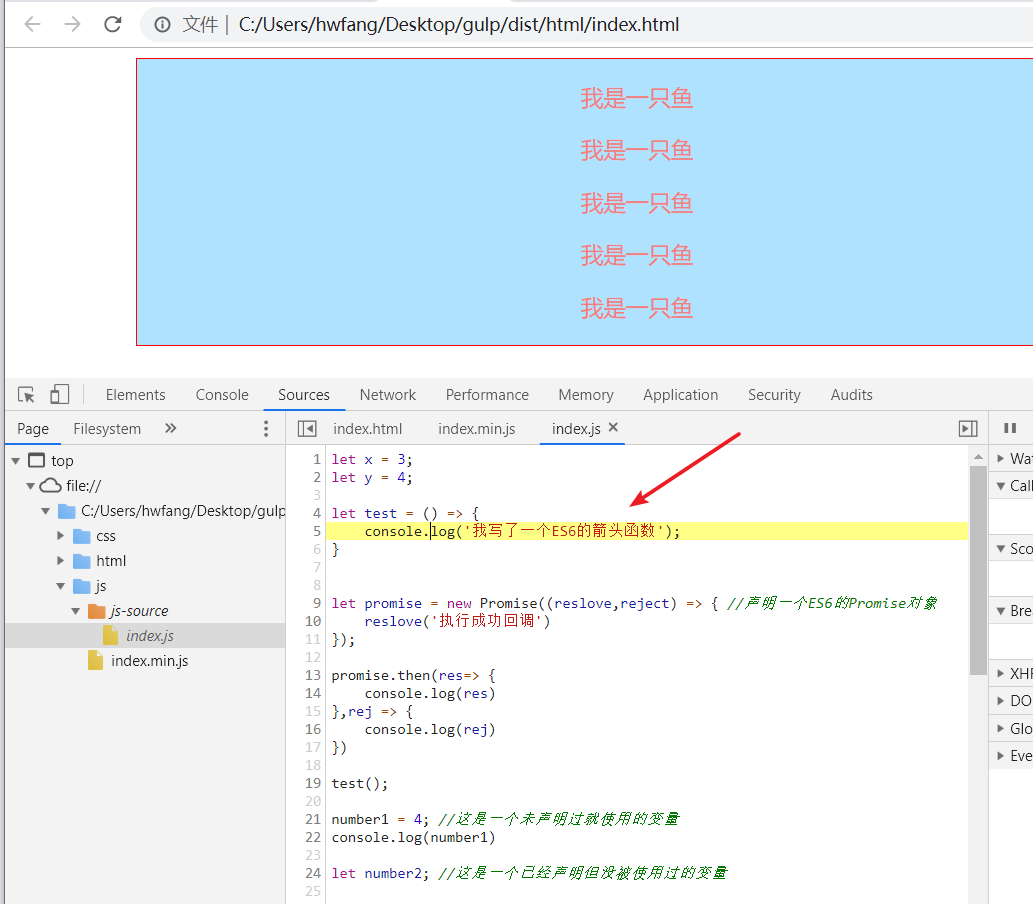Pause script execution
The height and width of the screenshot is (904, 1033).
(x=1010, y=428)
